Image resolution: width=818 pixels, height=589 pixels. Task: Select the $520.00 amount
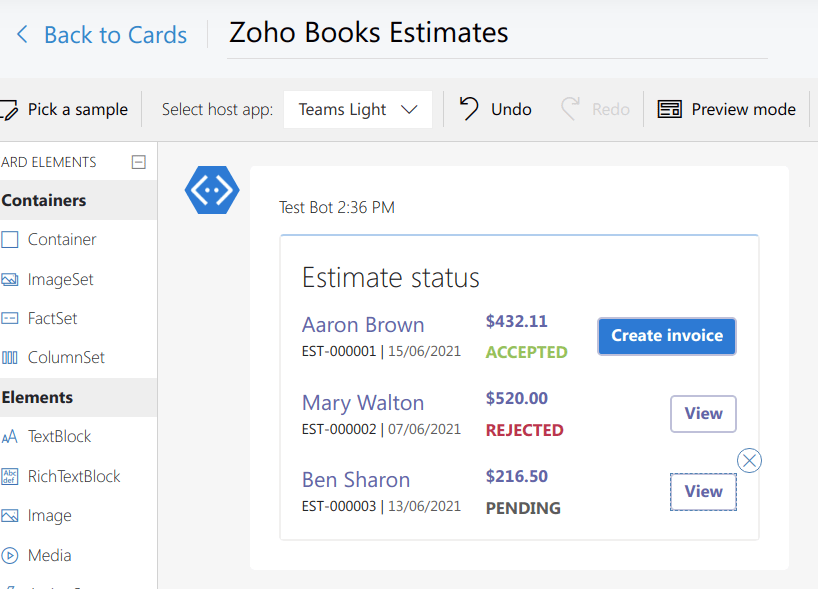[x=516, y=399]
